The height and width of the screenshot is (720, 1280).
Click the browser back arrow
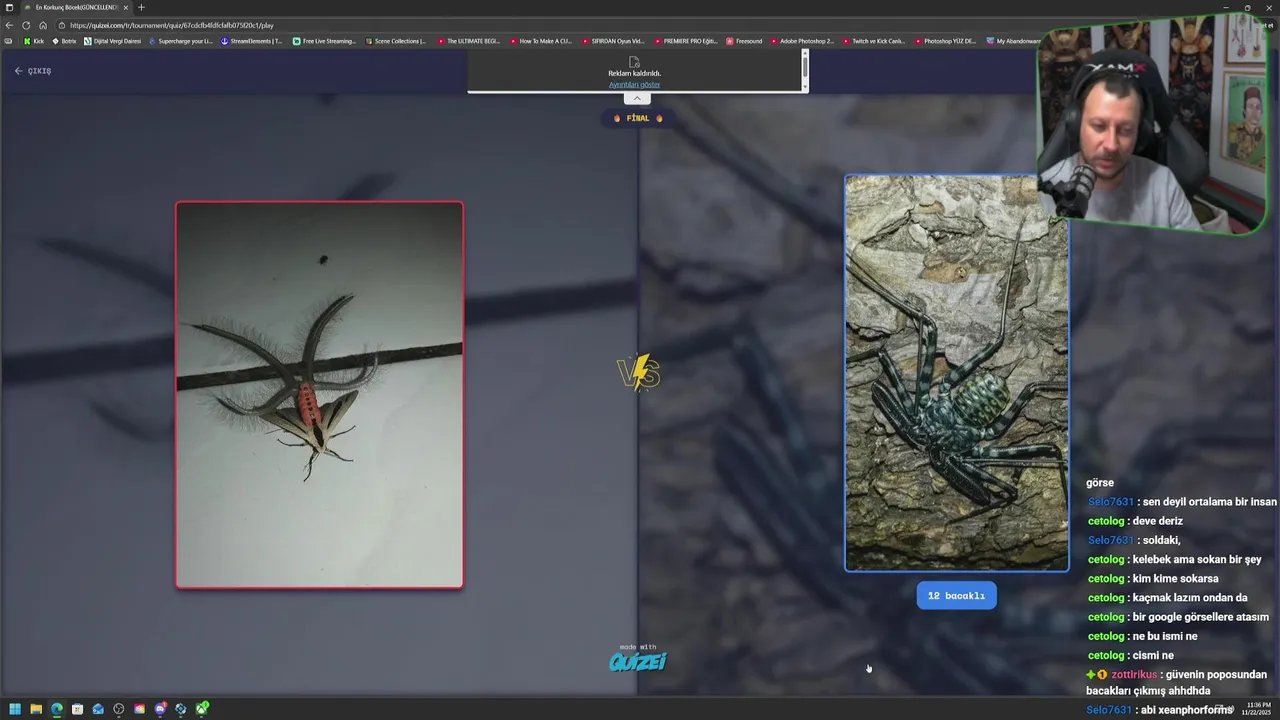pos(9,25)
